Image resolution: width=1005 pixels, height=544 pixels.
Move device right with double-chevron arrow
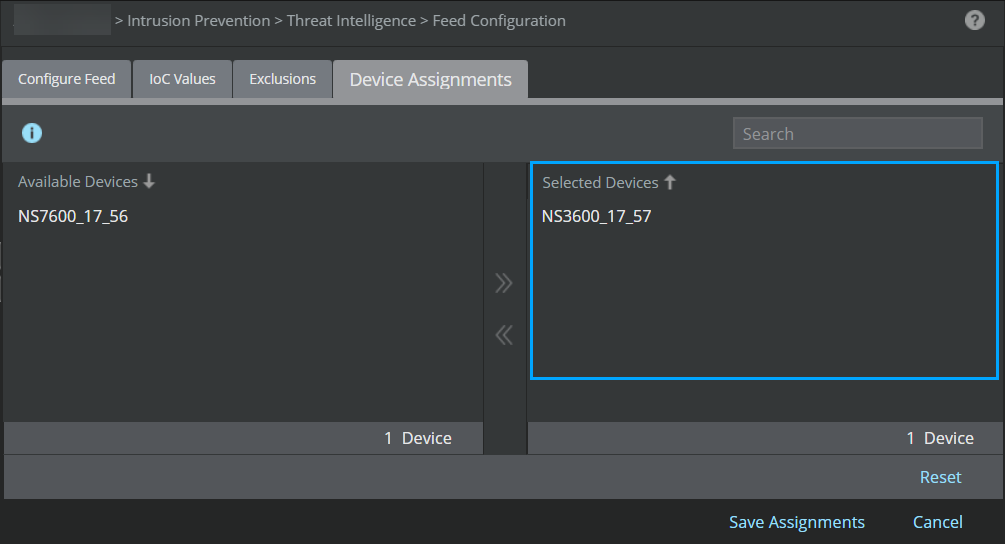(x=504, y=283)
